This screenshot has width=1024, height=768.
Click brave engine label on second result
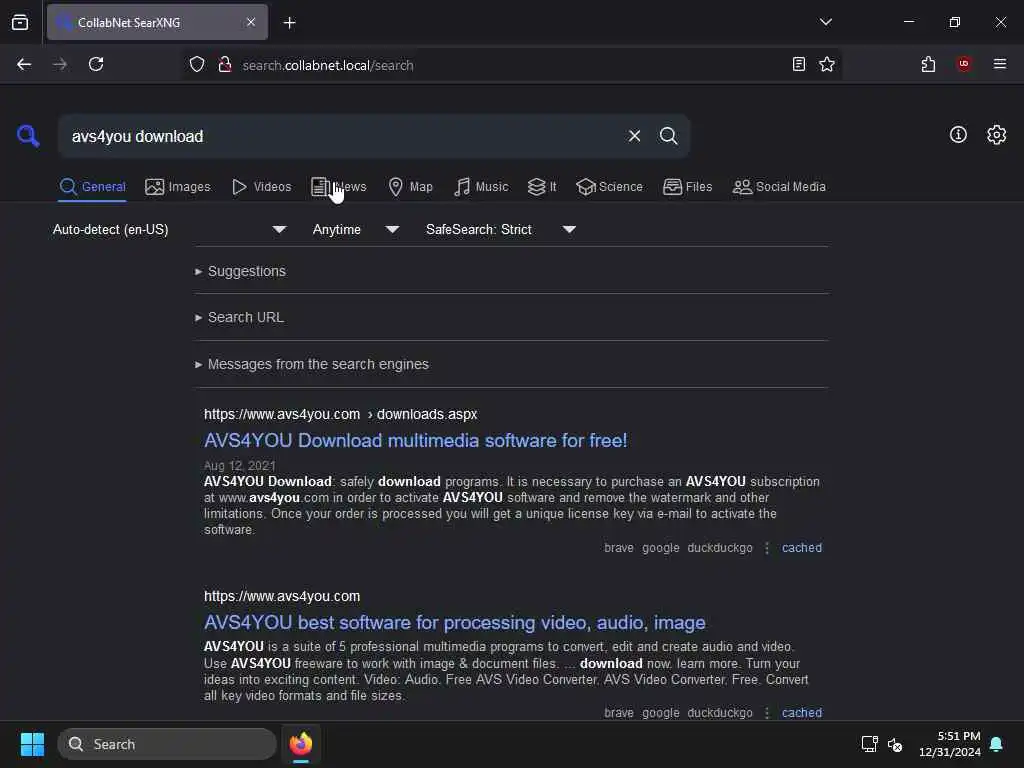(x=618, y=712)
